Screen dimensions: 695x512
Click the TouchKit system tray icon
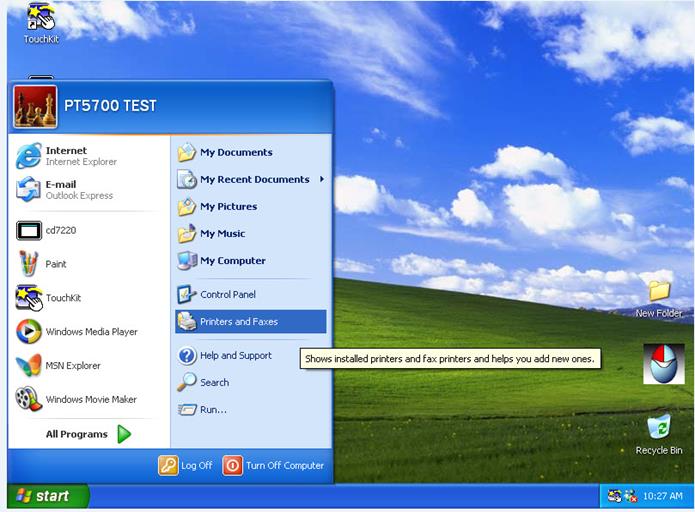[x=614, y=496]
